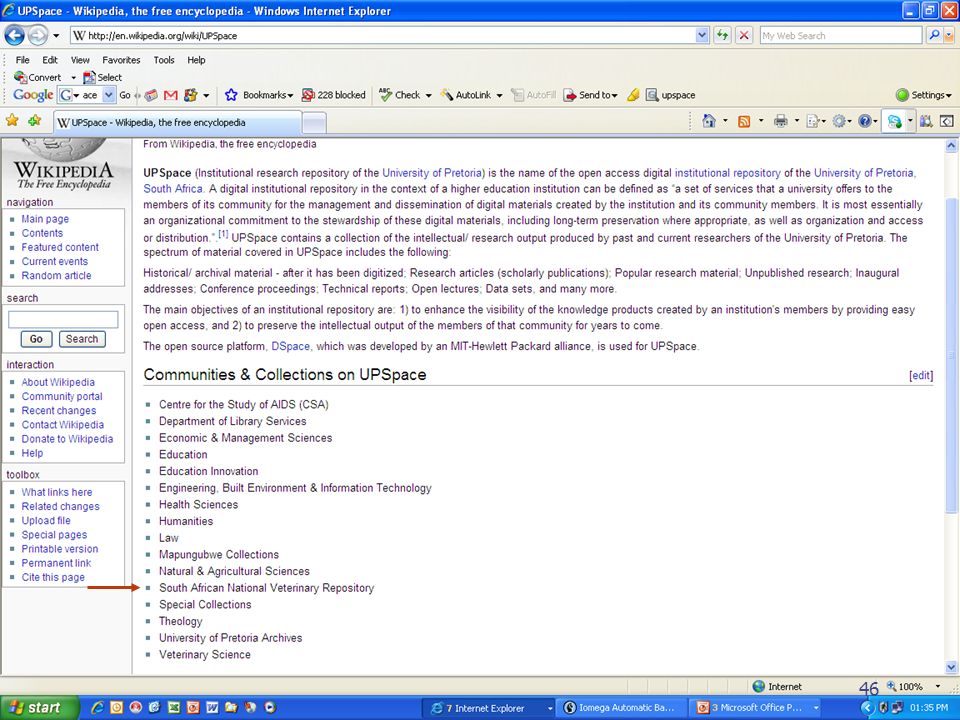Click the My Web Search box

point(841,36)
